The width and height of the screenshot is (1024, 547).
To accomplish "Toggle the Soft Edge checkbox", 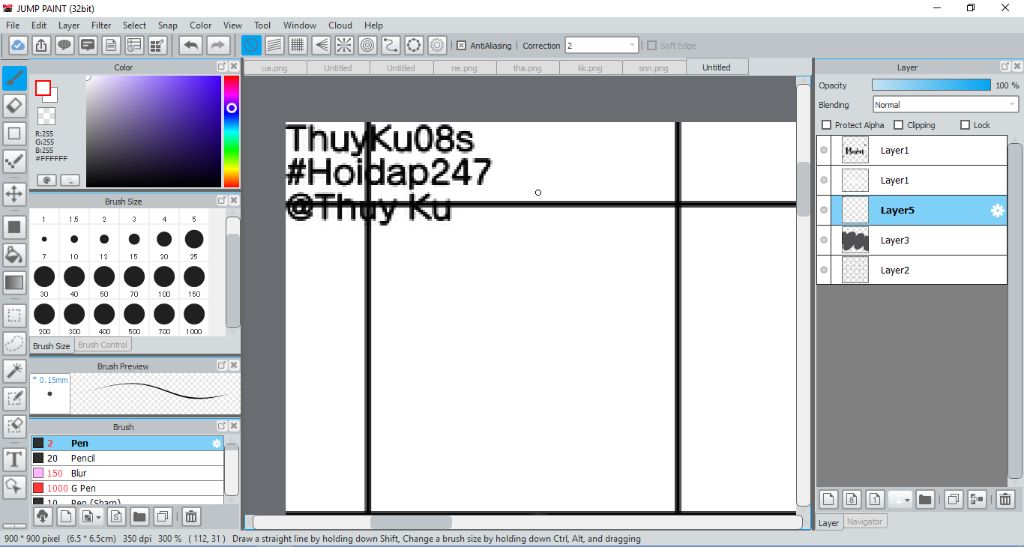I will click(x=651, y=46).
